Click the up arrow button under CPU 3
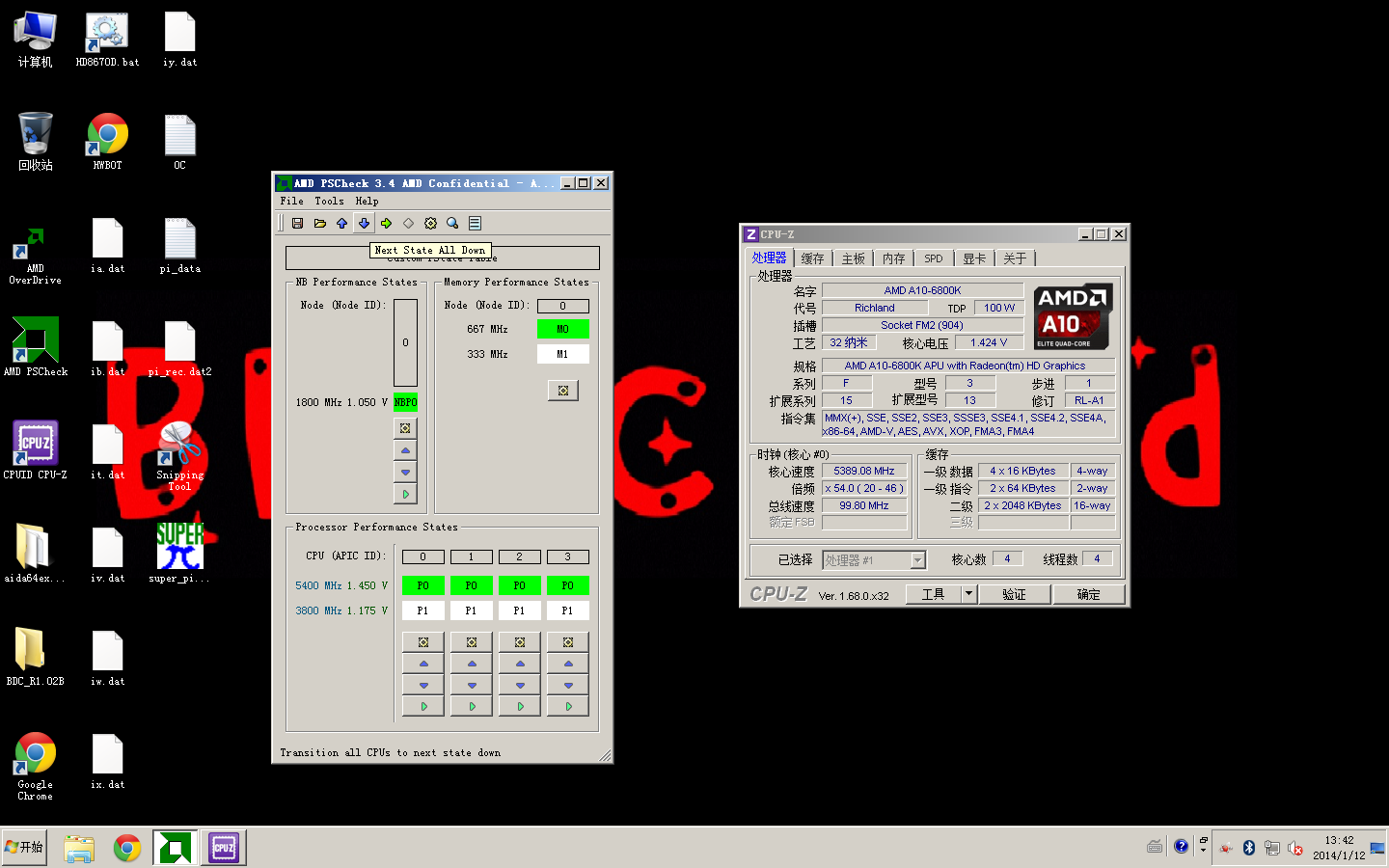 [x=568, y=664]
